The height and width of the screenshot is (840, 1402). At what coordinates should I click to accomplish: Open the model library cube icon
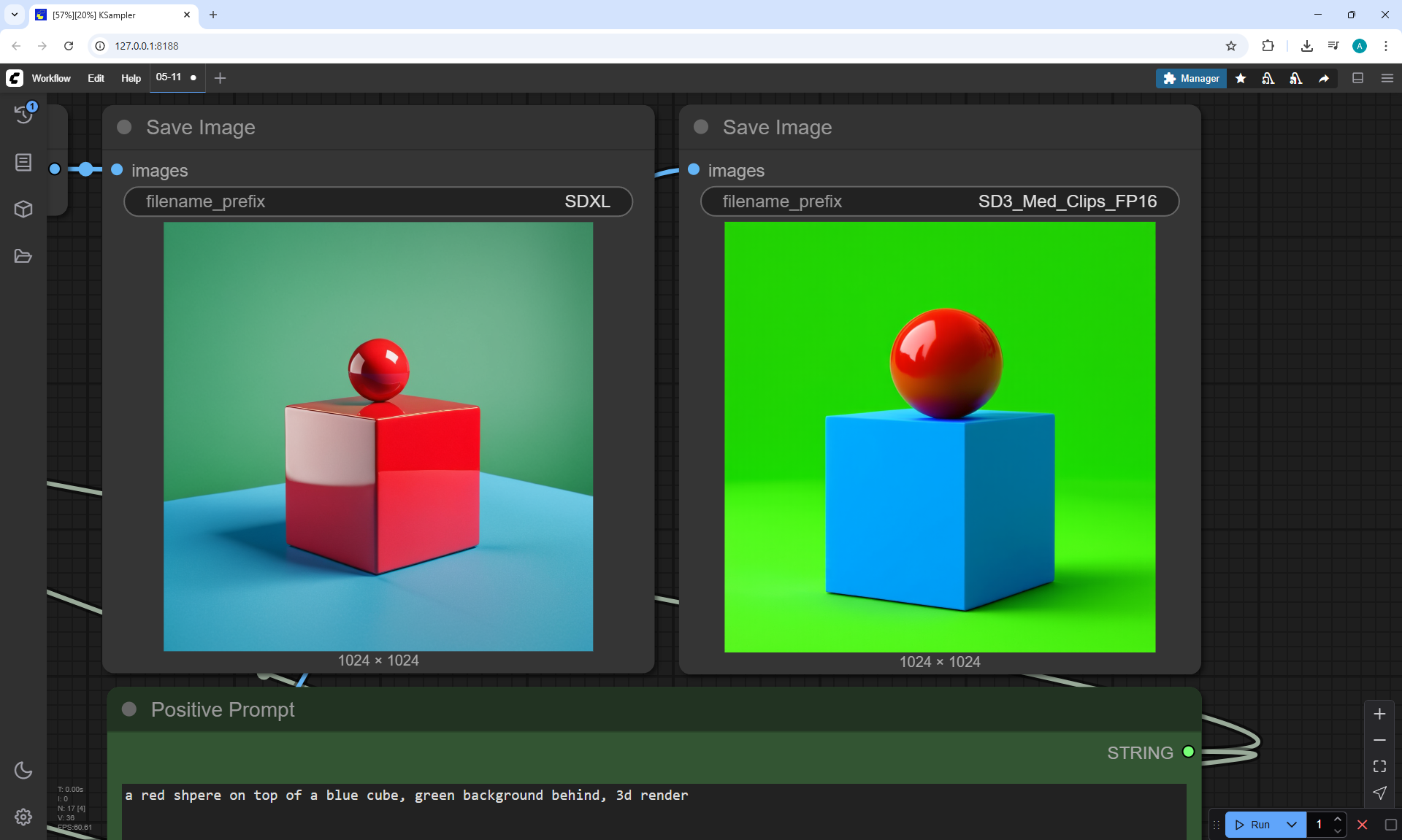coord(23,209)
